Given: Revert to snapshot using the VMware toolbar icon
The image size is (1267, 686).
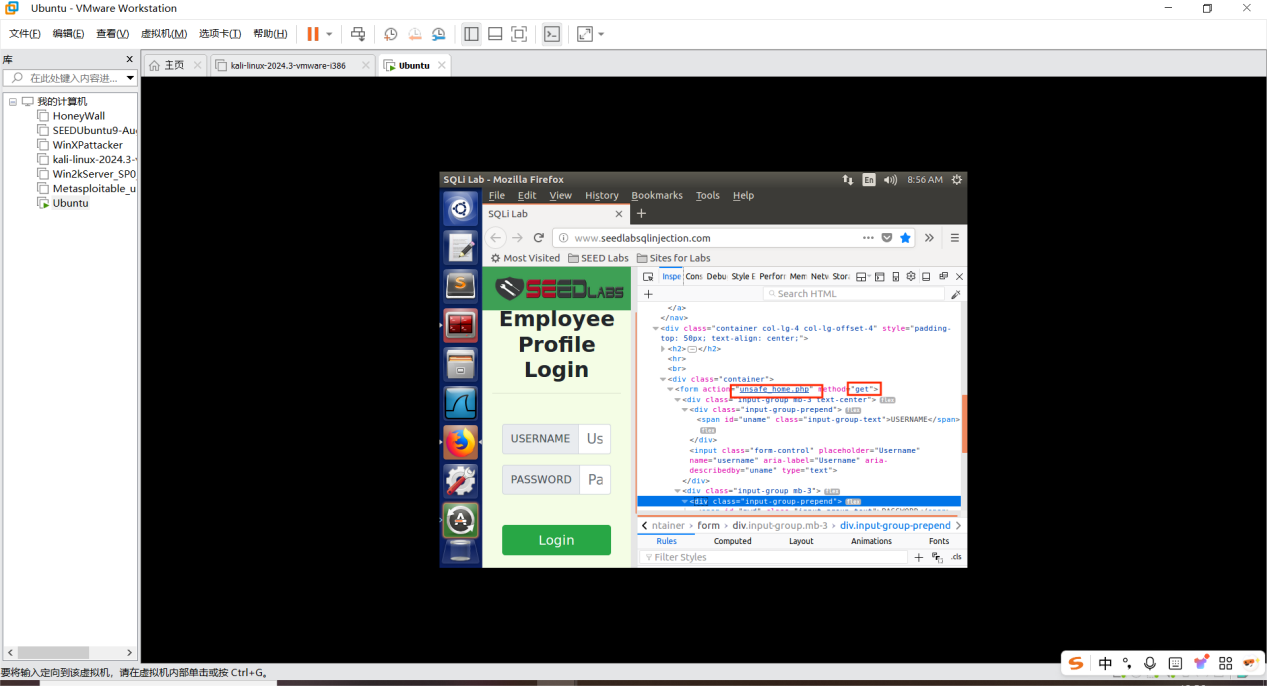Looking at the screenshot, I should pyautogui.click(x=415, y=34).
